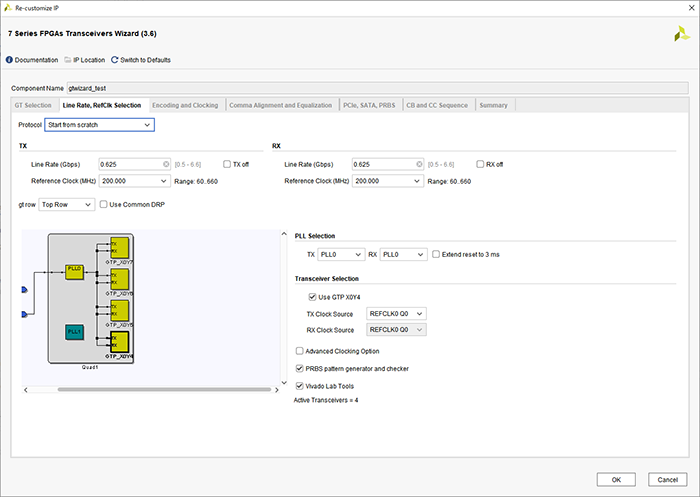The width and height of the screenshot is (700, 497).
Task: Click the lower blue reference clock port
Action: [x=25, y=315]
